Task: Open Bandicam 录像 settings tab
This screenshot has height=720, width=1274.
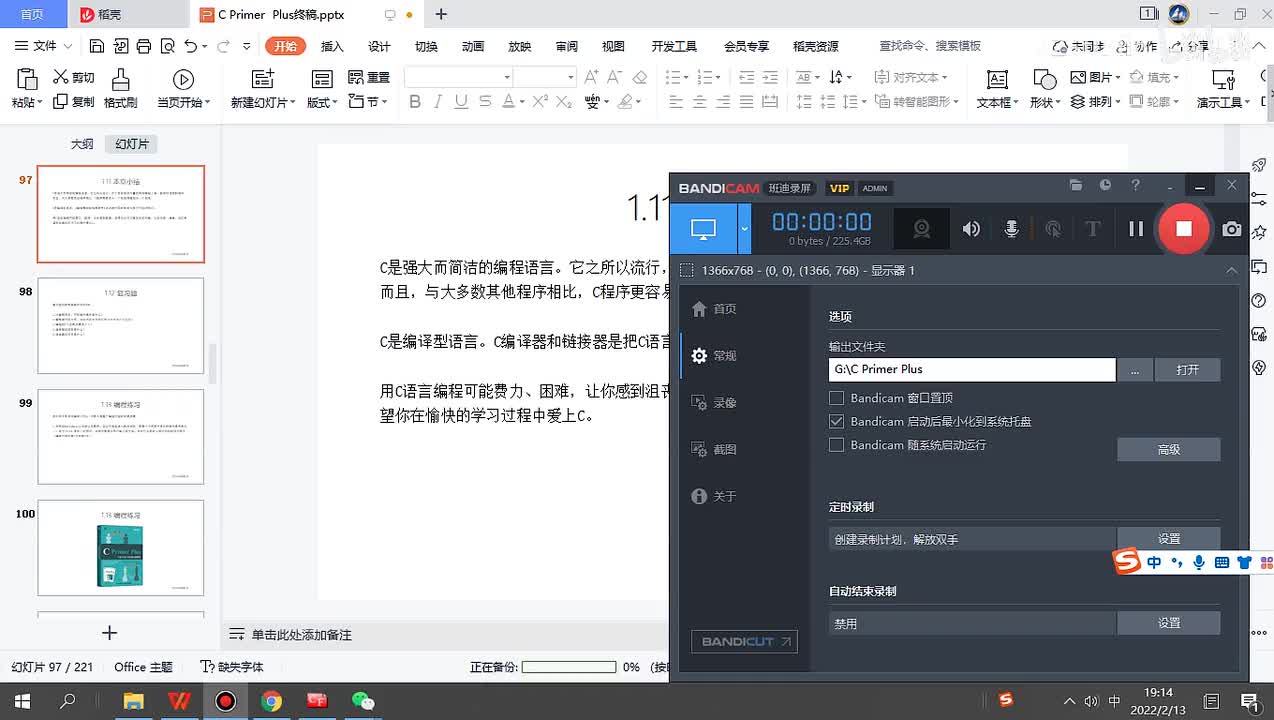Action: [715, 402]
